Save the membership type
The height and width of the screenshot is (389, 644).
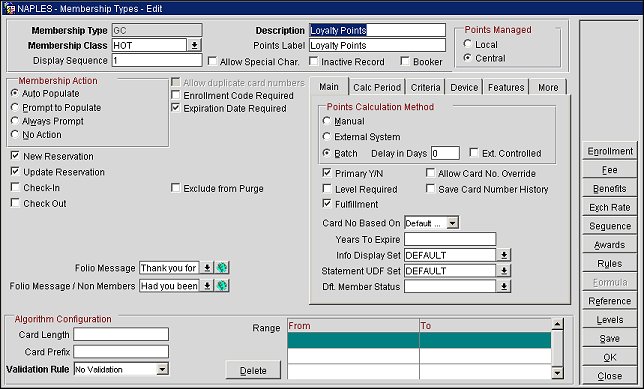[x=610, y=338]
